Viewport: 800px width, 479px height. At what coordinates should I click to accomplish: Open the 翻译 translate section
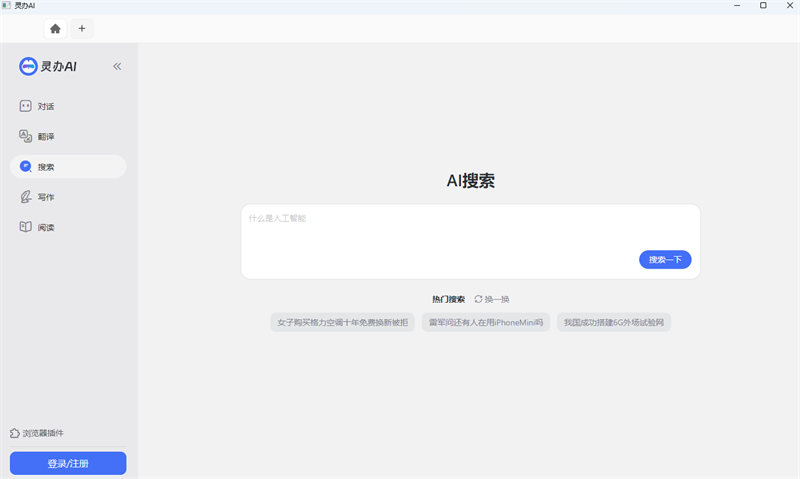68,136
